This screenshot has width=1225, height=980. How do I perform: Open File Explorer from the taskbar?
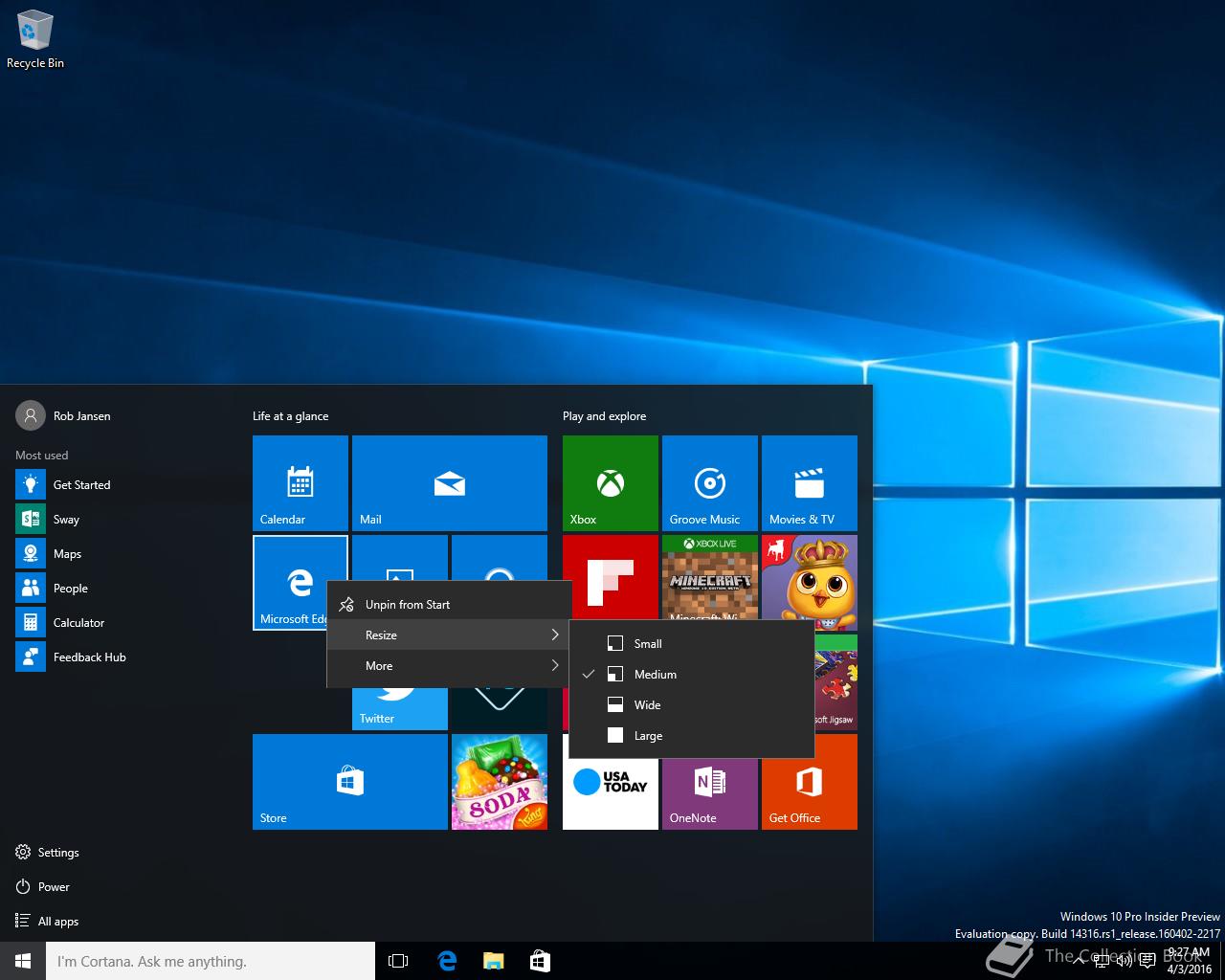click(x=493, y=961)
